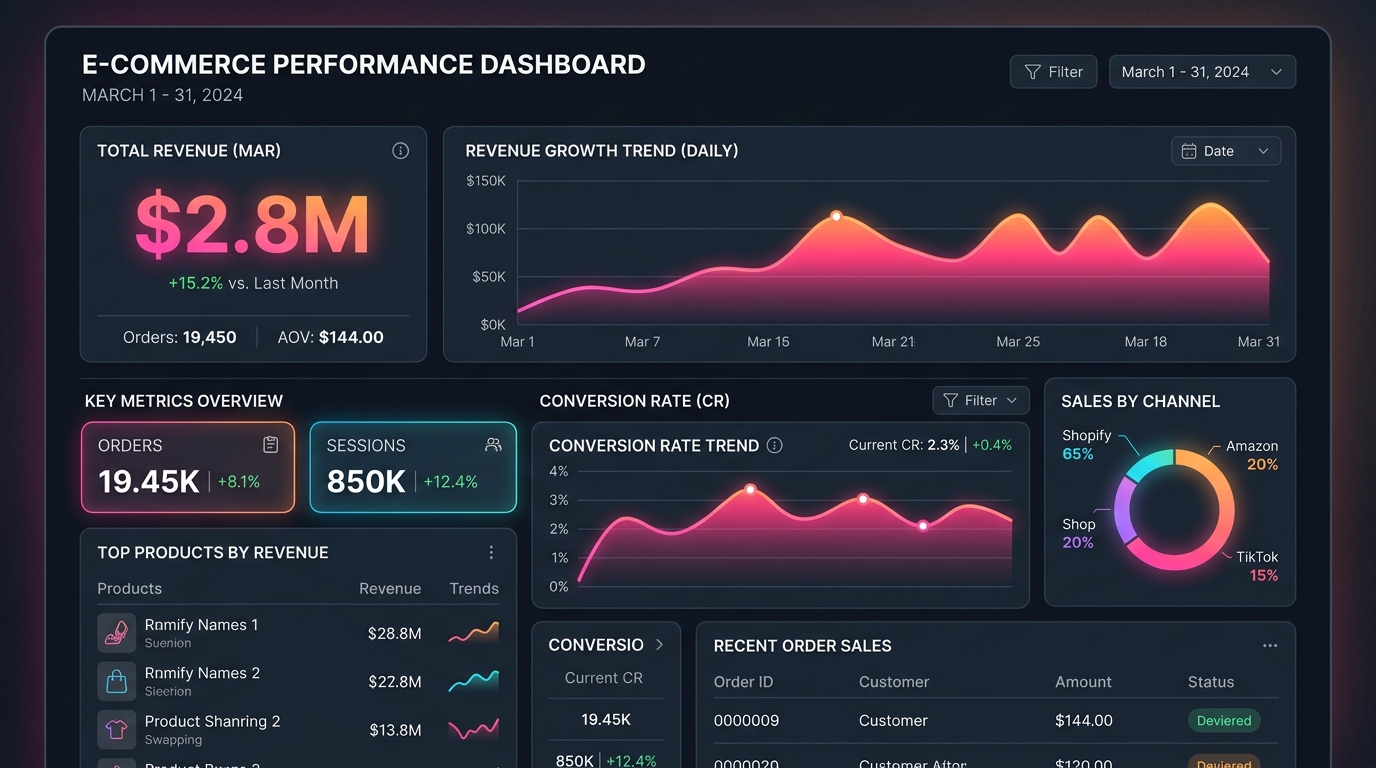Click the users icon on the Sessions card
The height and width of the screenshot is (768, 1376).
click(493, 445)
